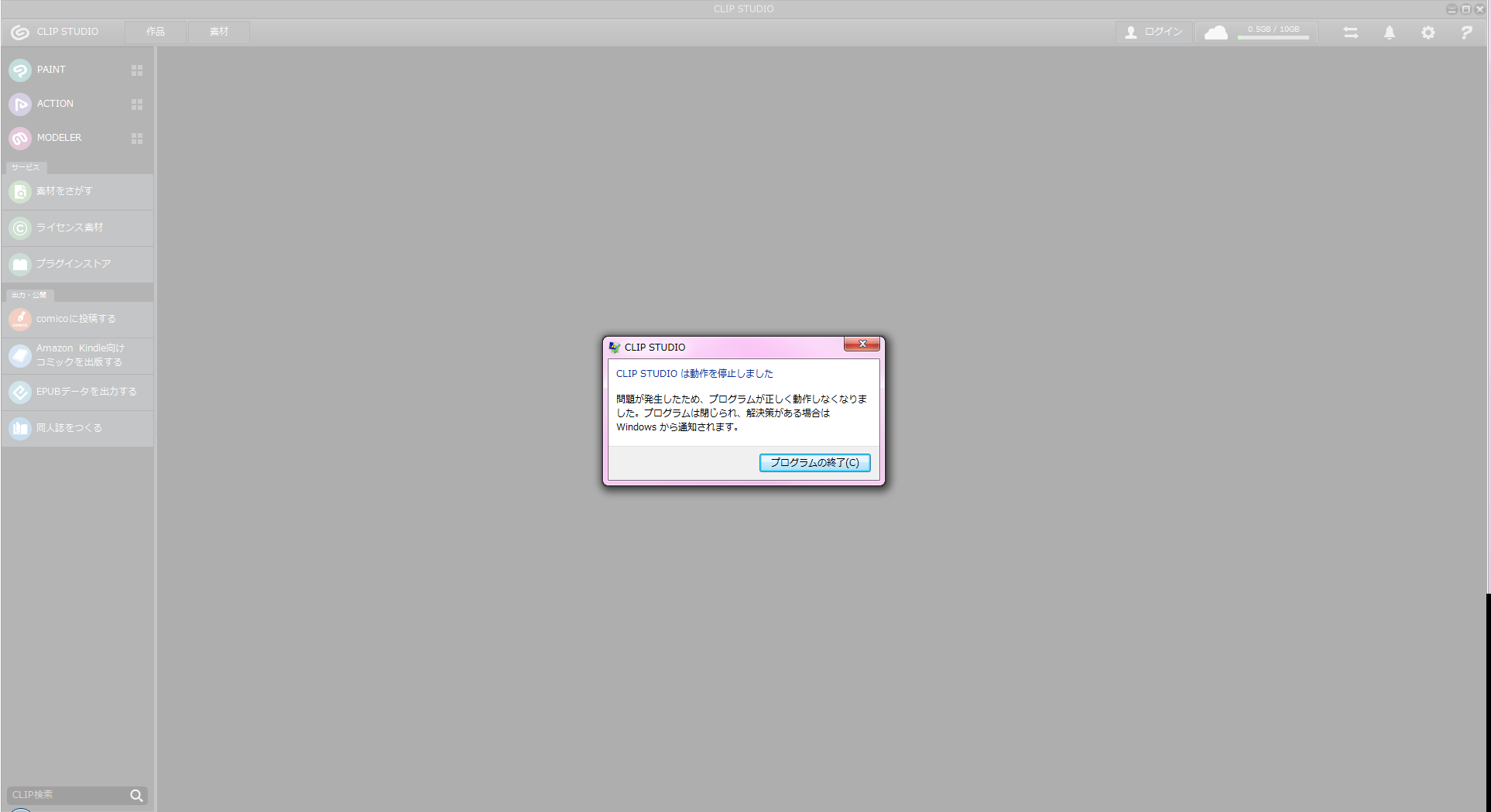
Task: Click the 同人誌をつくる book icon
Action: [20, 428]
